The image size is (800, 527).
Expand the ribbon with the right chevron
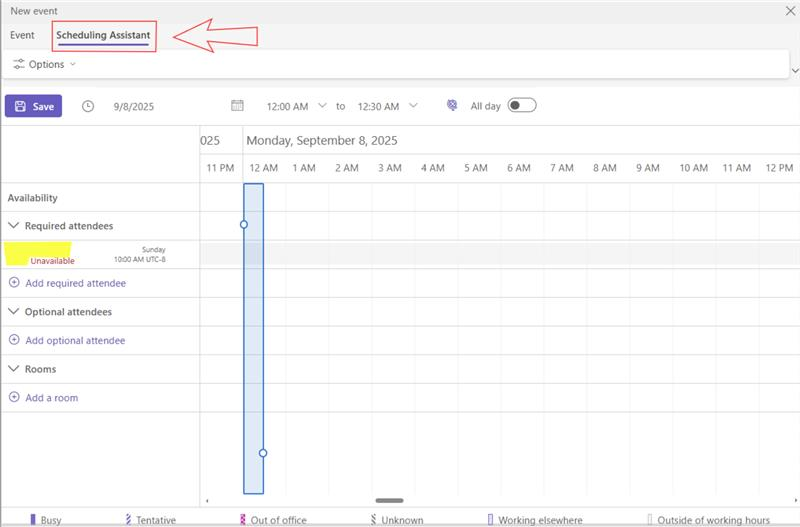(795, 70)
